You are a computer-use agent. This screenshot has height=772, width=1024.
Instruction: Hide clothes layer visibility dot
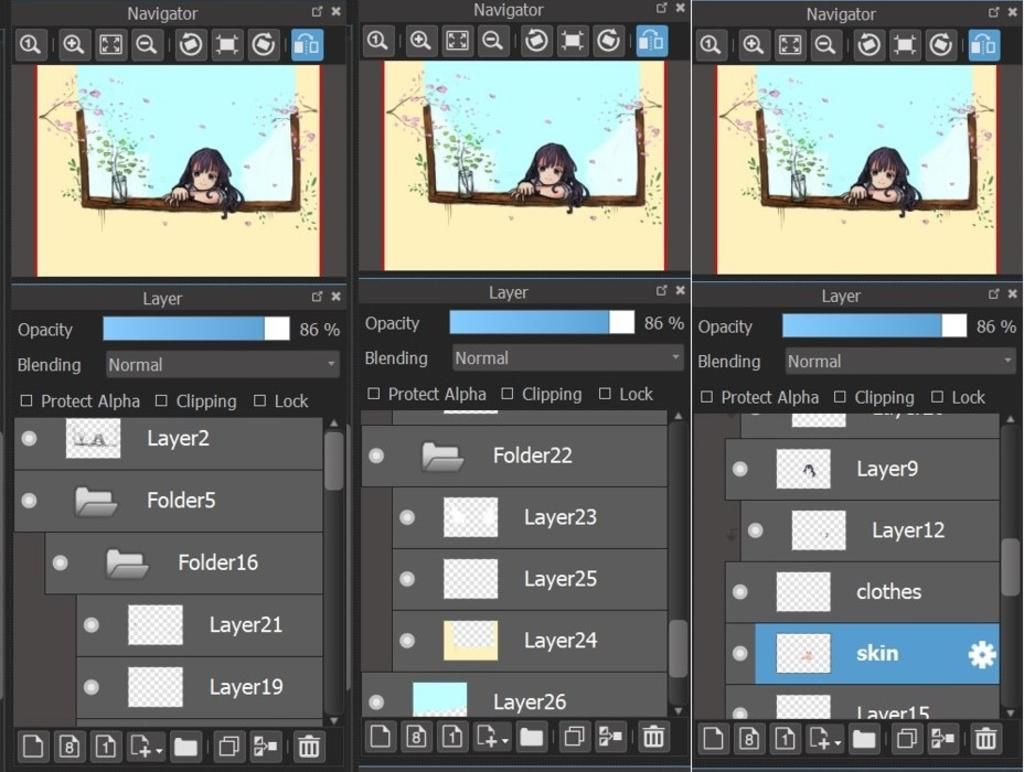(740, 592)
